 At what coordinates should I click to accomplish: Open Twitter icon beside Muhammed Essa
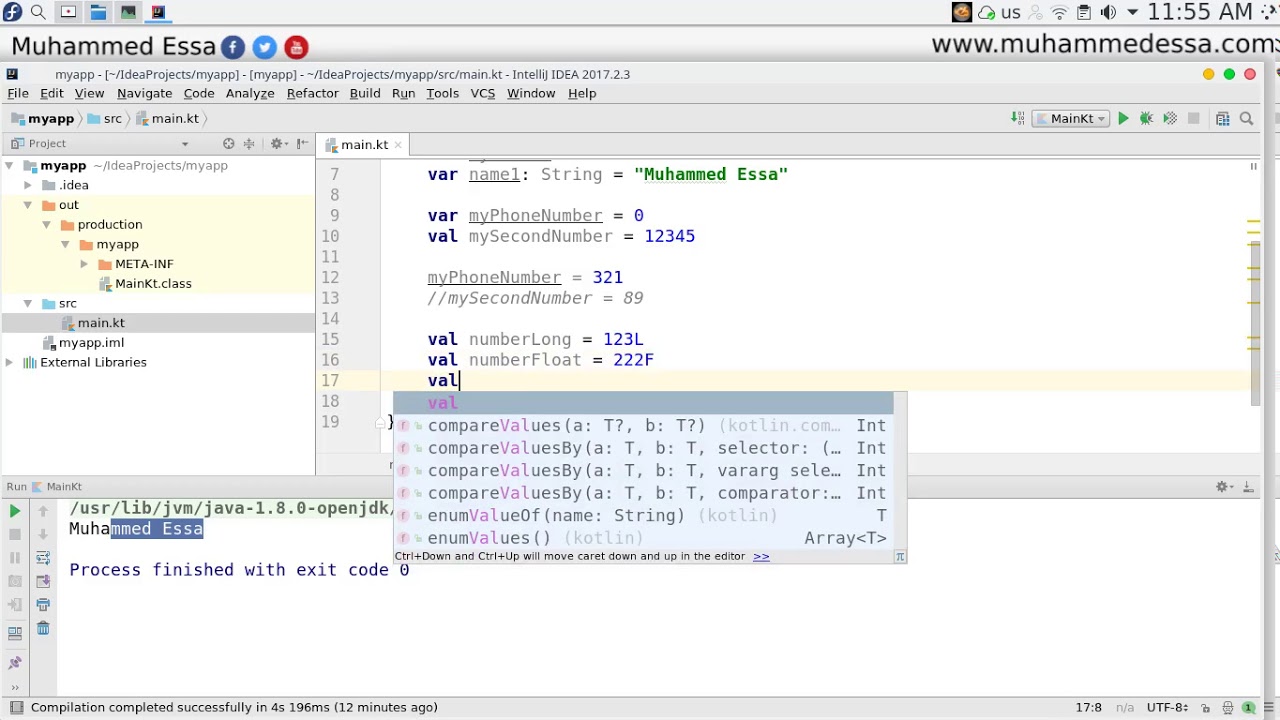(x=264, y=47)
